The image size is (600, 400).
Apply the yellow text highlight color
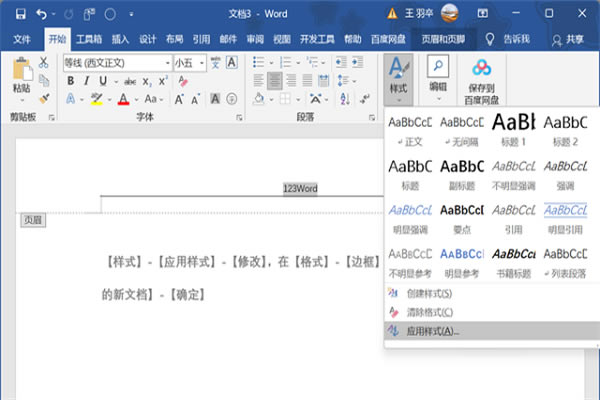click(96, 99)
